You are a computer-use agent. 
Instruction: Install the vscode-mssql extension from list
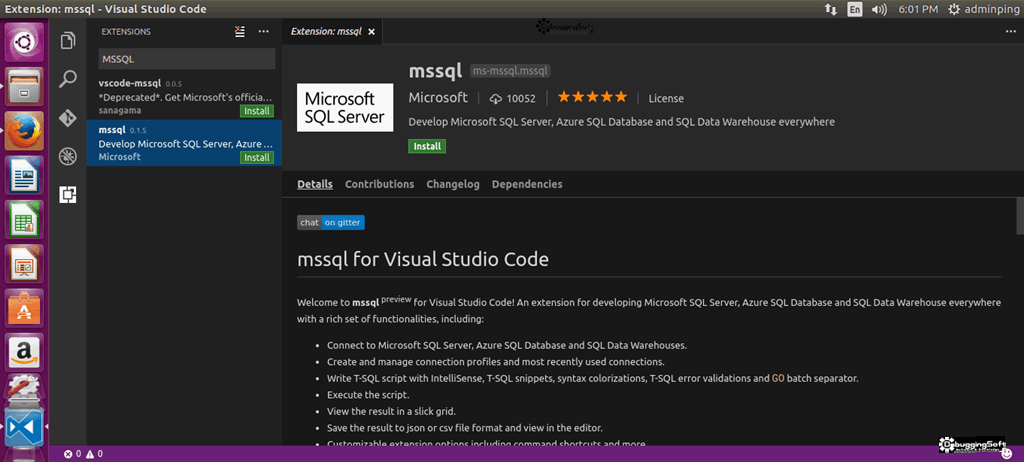click(x=257, y=111)
